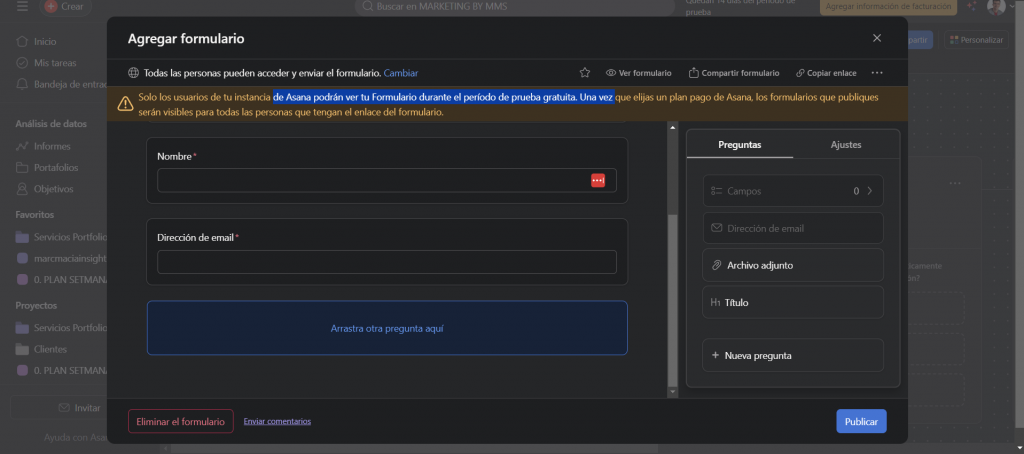The image size is (1024, 454).
Task: Click the Dirección de email input field
Action: pos(387,262)
